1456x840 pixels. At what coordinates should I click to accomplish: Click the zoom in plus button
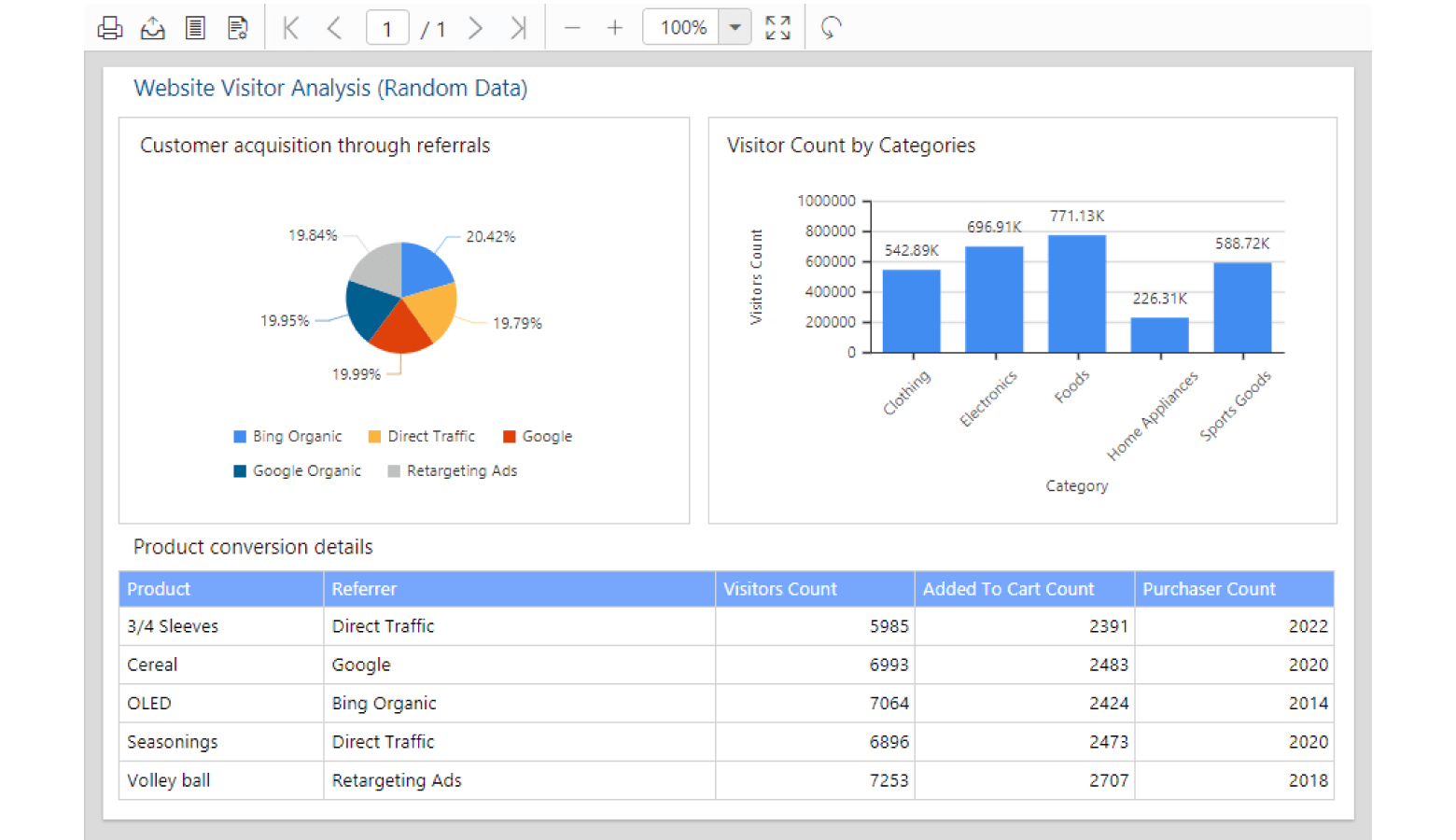[x=615, y=28]
